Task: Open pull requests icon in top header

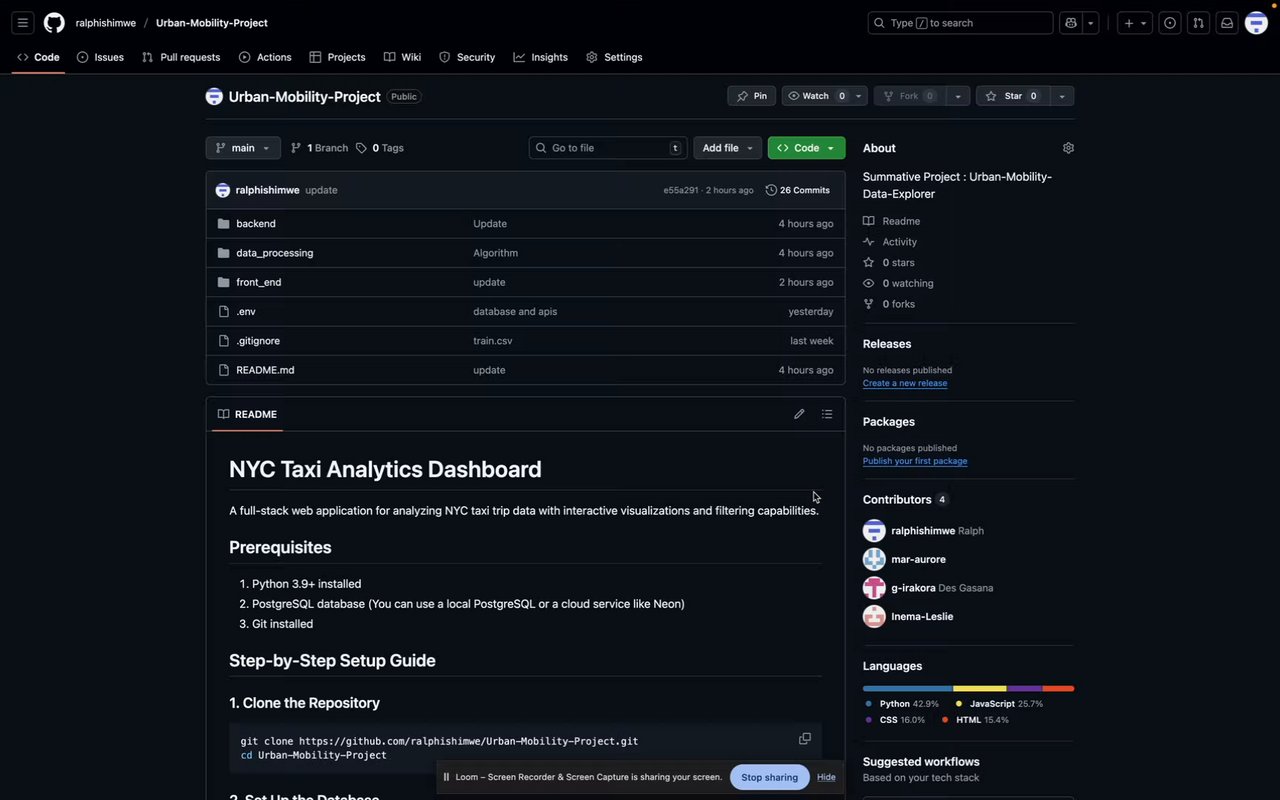Action: coord(1198,23)
